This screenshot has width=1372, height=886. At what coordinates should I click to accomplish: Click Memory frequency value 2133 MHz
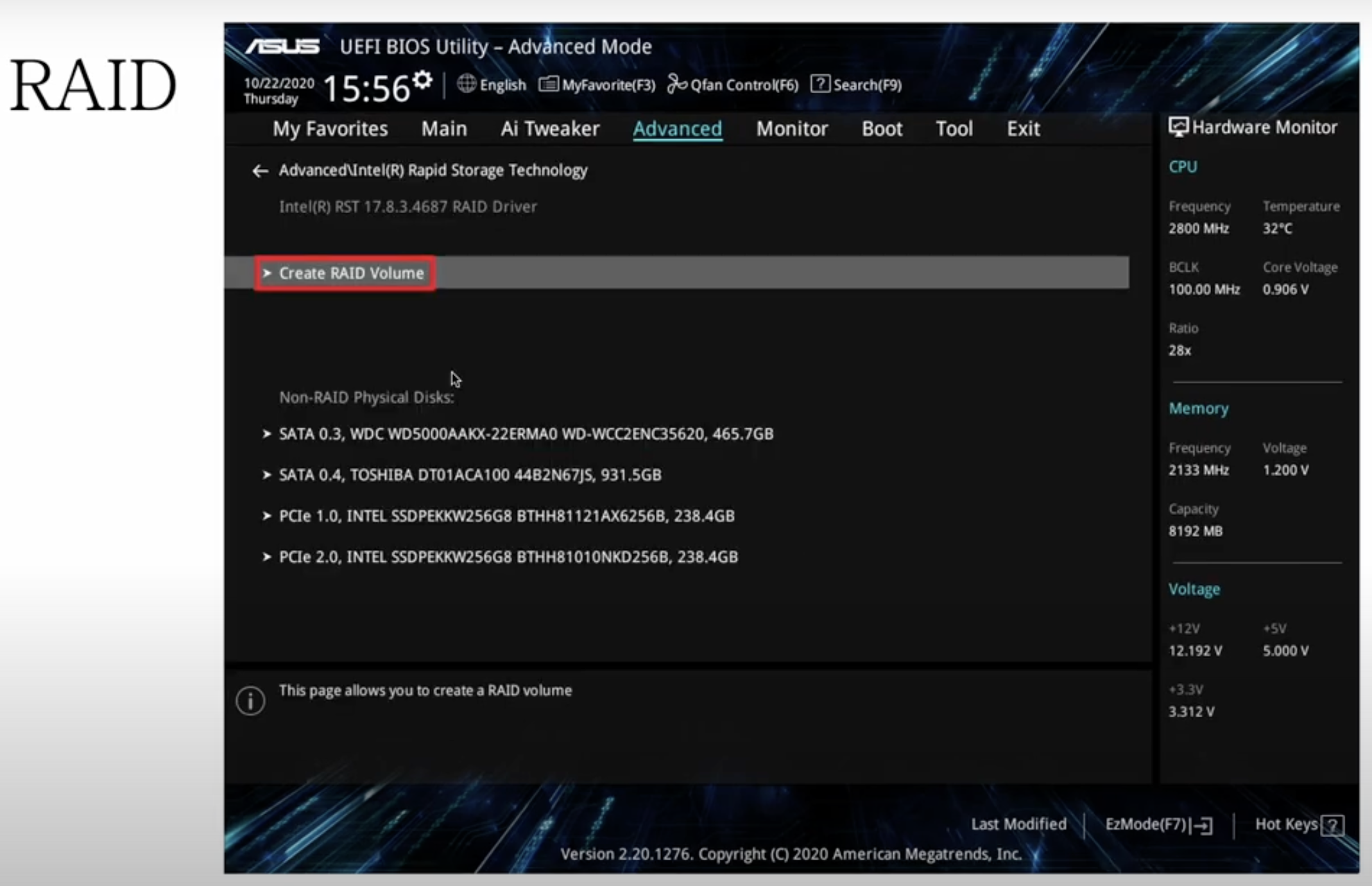(x=1199, y=470)
